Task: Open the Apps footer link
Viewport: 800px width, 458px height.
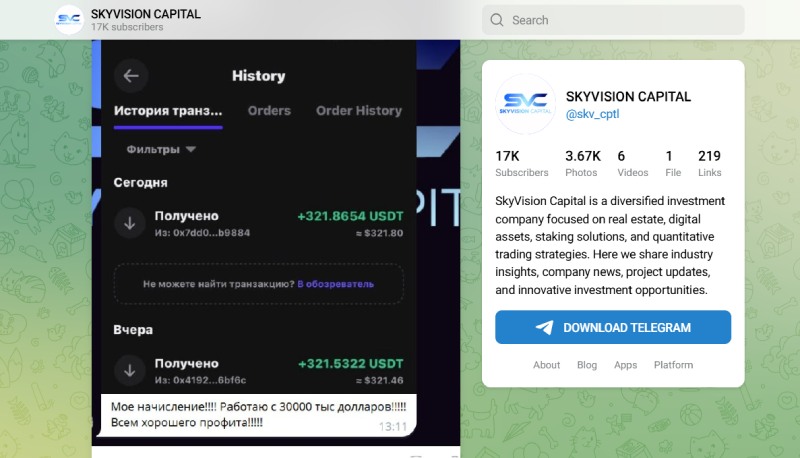Action: pos(626,365)
